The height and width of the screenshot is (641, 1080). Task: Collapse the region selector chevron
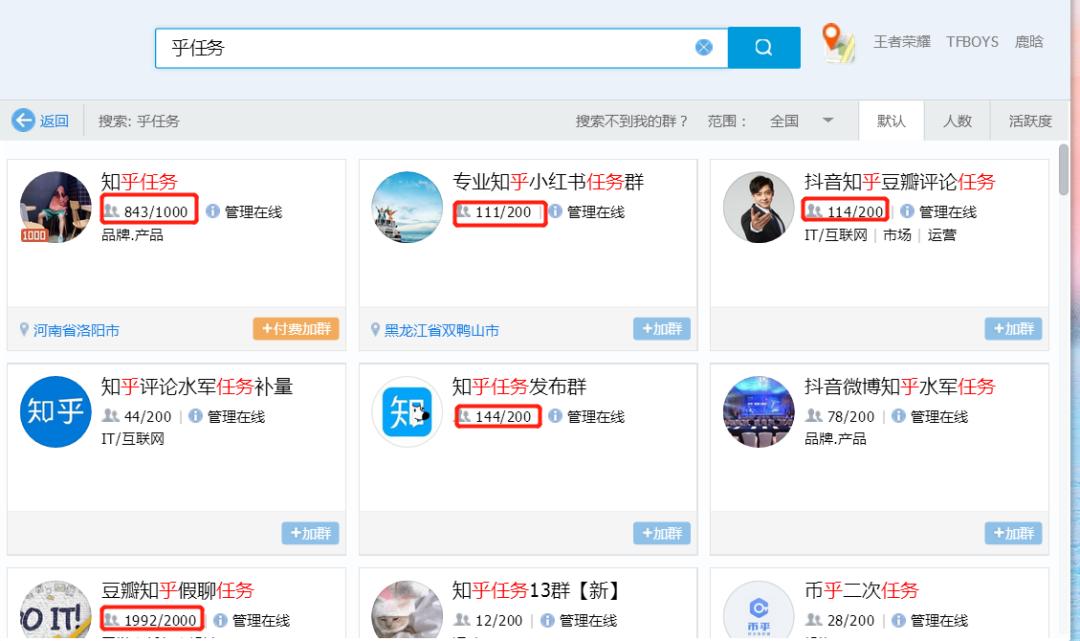pyautogui.click(x=828, y=121)
